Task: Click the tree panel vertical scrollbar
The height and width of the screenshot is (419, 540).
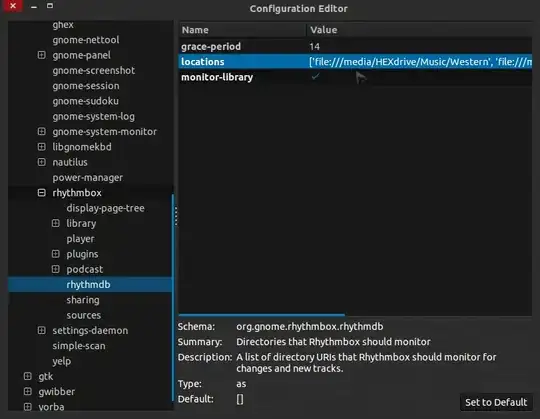Action: 173,297
